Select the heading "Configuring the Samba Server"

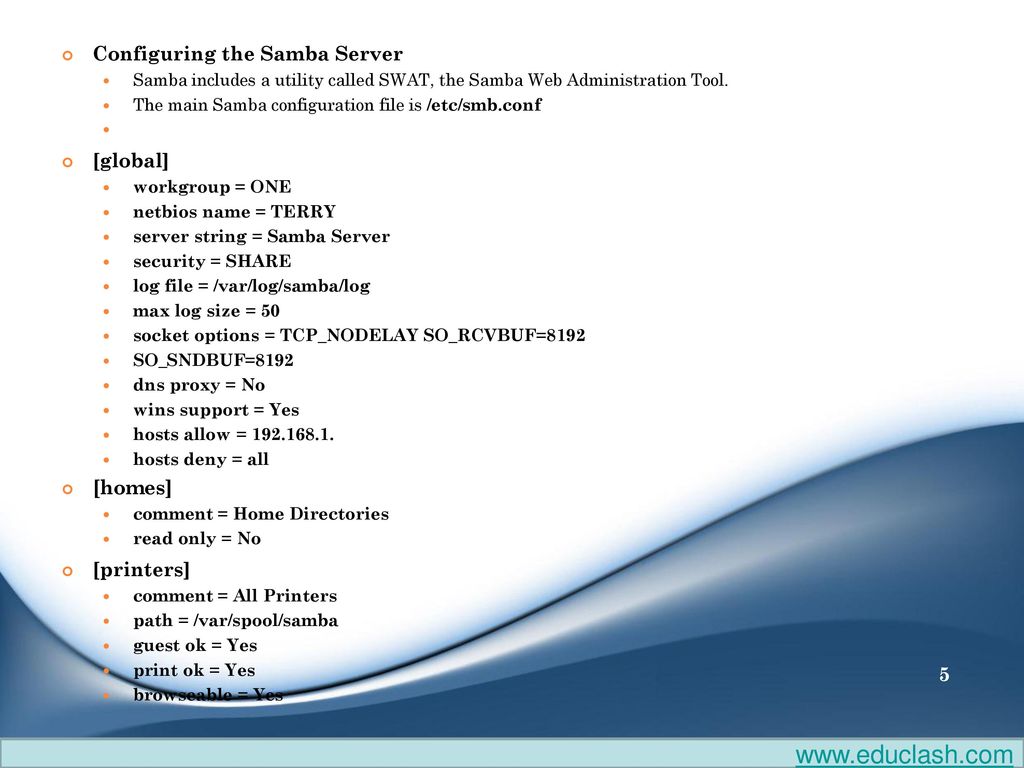click(x=248, y=54)
